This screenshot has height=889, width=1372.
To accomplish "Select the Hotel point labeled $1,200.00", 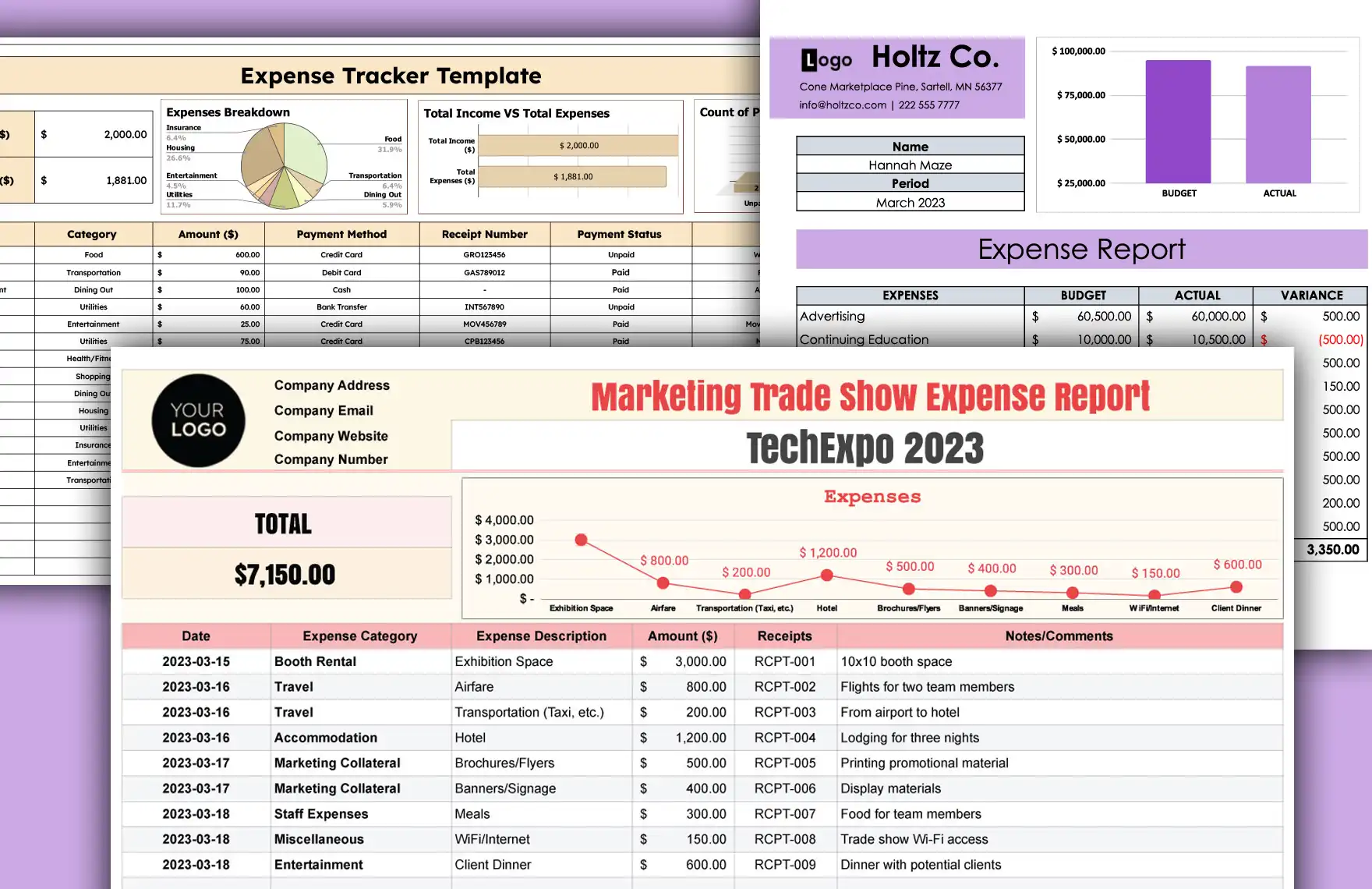I will tap(826, 576).
